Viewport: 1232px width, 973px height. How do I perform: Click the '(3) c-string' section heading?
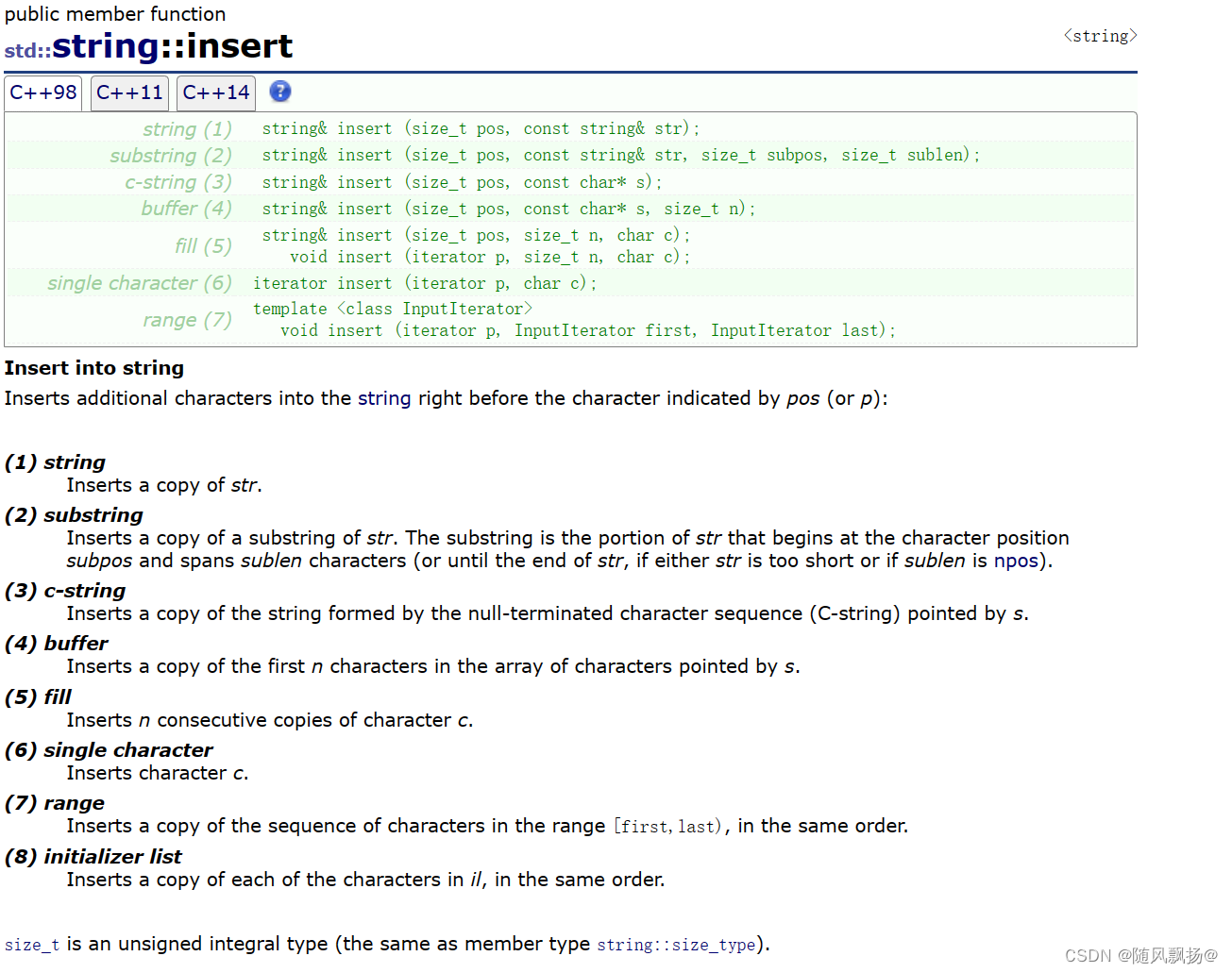pyautogui.click(x=65, y=591)
